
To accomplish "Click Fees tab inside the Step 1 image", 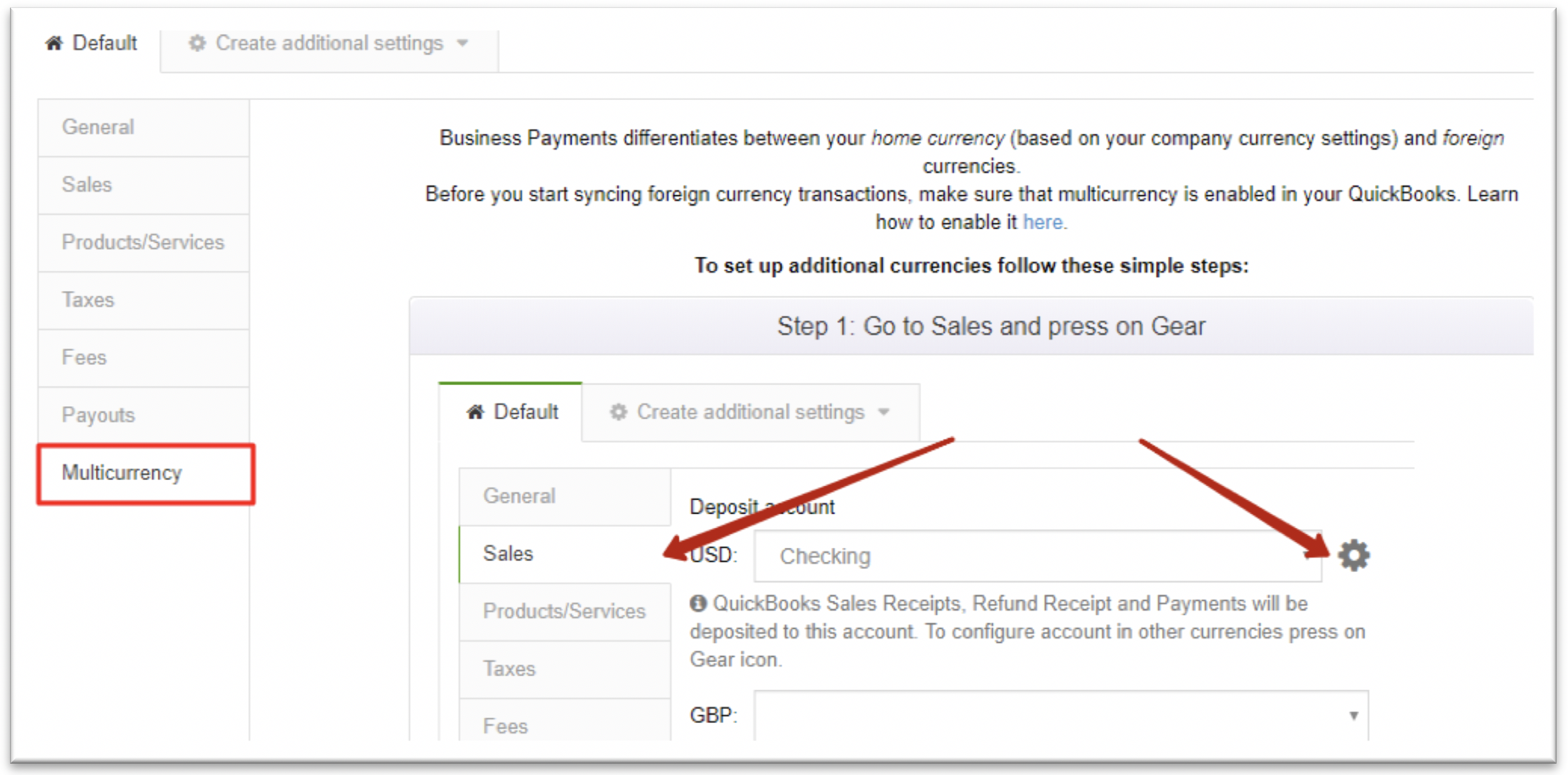I will [565, 720].
